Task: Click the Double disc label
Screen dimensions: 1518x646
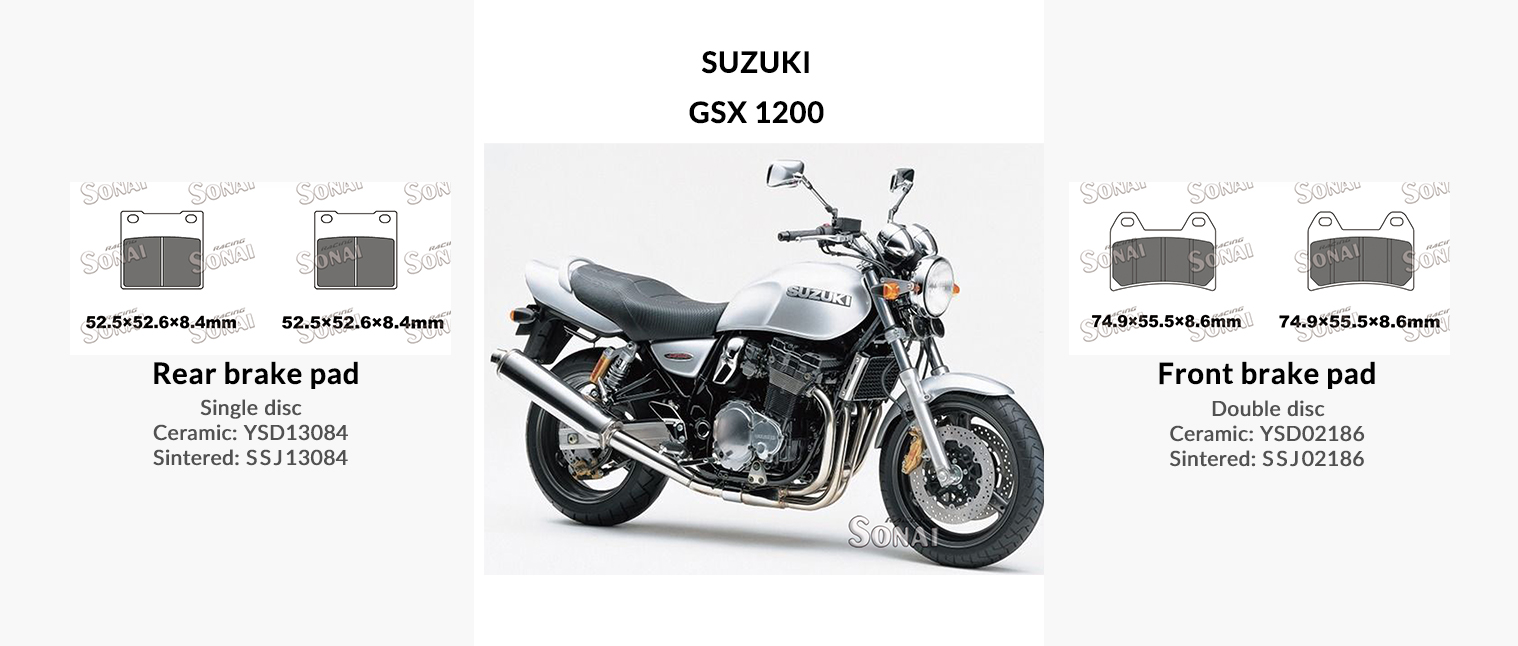Action: (1268, 408)
